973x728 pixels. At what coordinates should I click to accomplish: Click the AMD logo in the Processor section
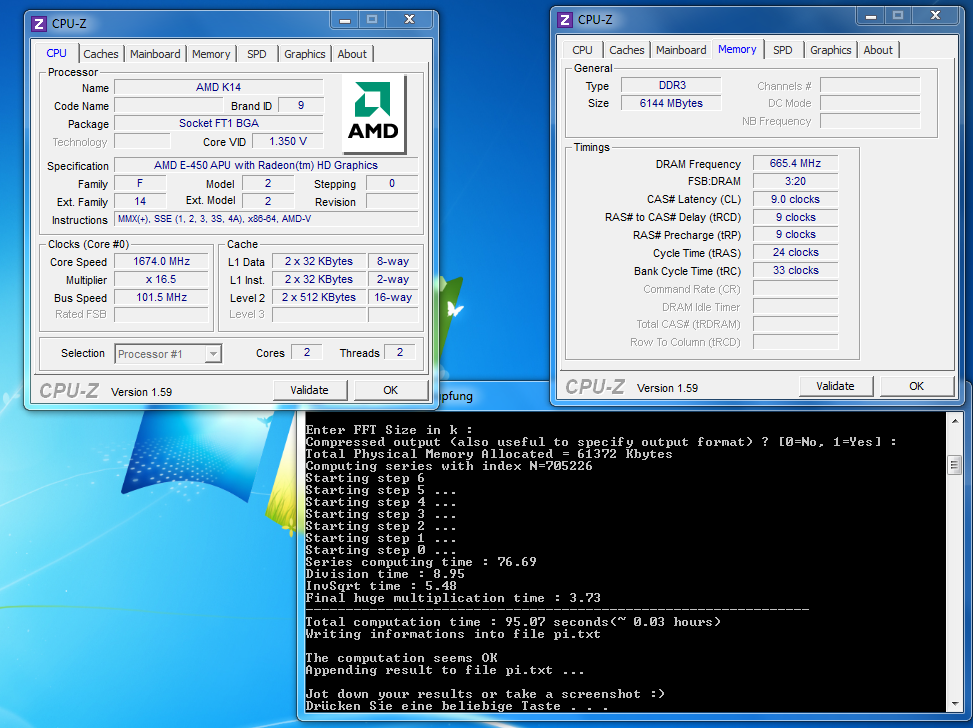click(374, 114)
